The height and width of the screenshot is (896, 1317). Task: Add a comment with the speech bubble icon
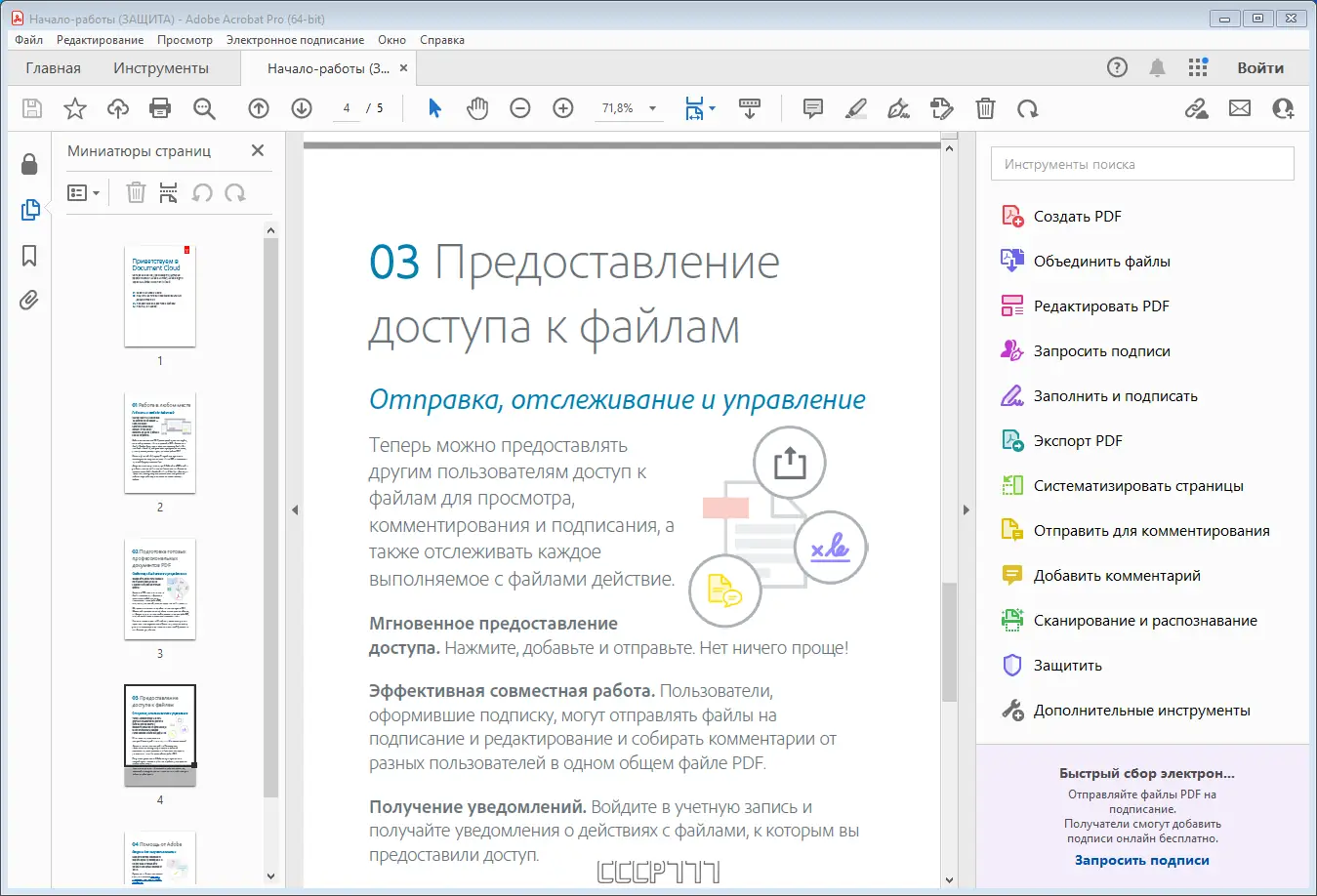pos(812,108)
